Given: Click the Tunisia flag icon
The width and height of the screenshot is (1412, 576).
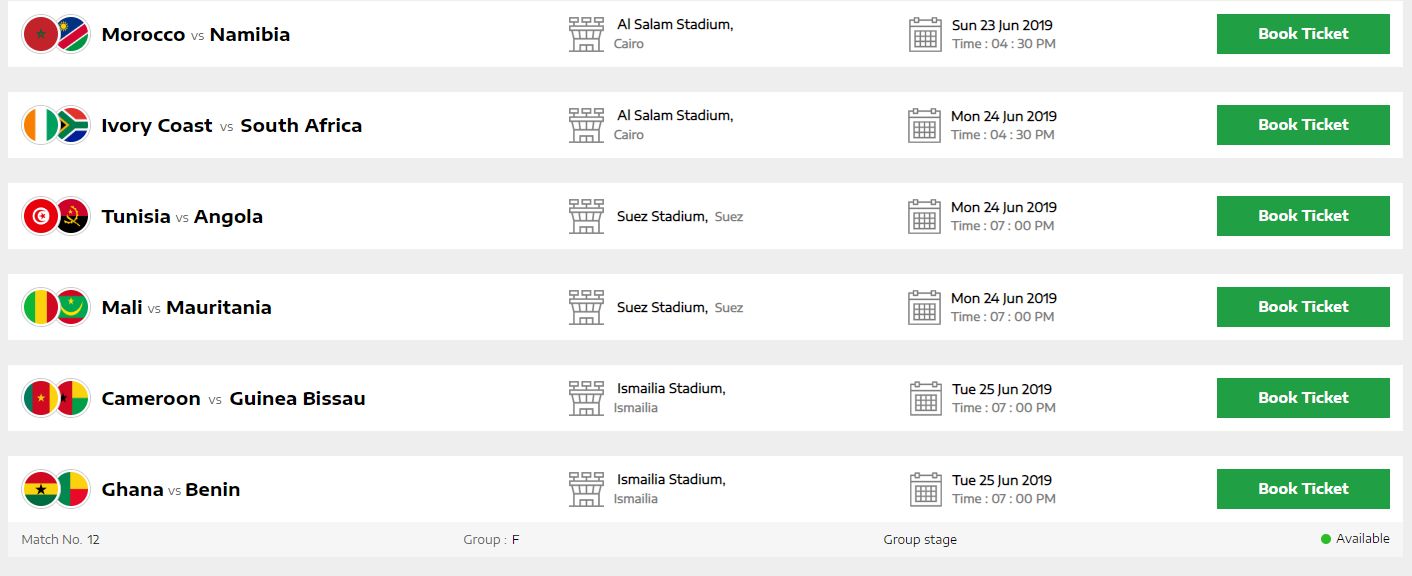Looking at the screenshot, I should [39, 217].
